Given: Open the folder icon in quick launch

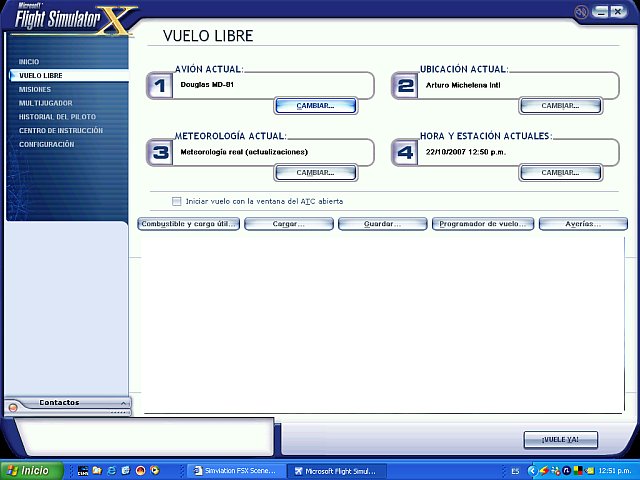Looking at the screenshot, I should (x=97, y=471).
